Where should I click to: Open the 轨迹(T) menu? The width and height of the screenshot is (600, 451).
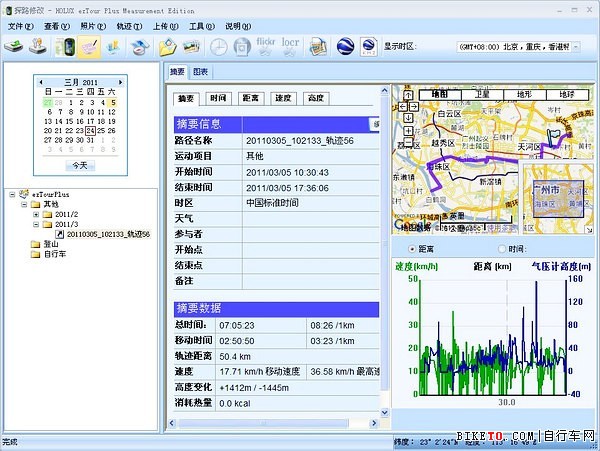pyautogui.click(x=129, y=26)
